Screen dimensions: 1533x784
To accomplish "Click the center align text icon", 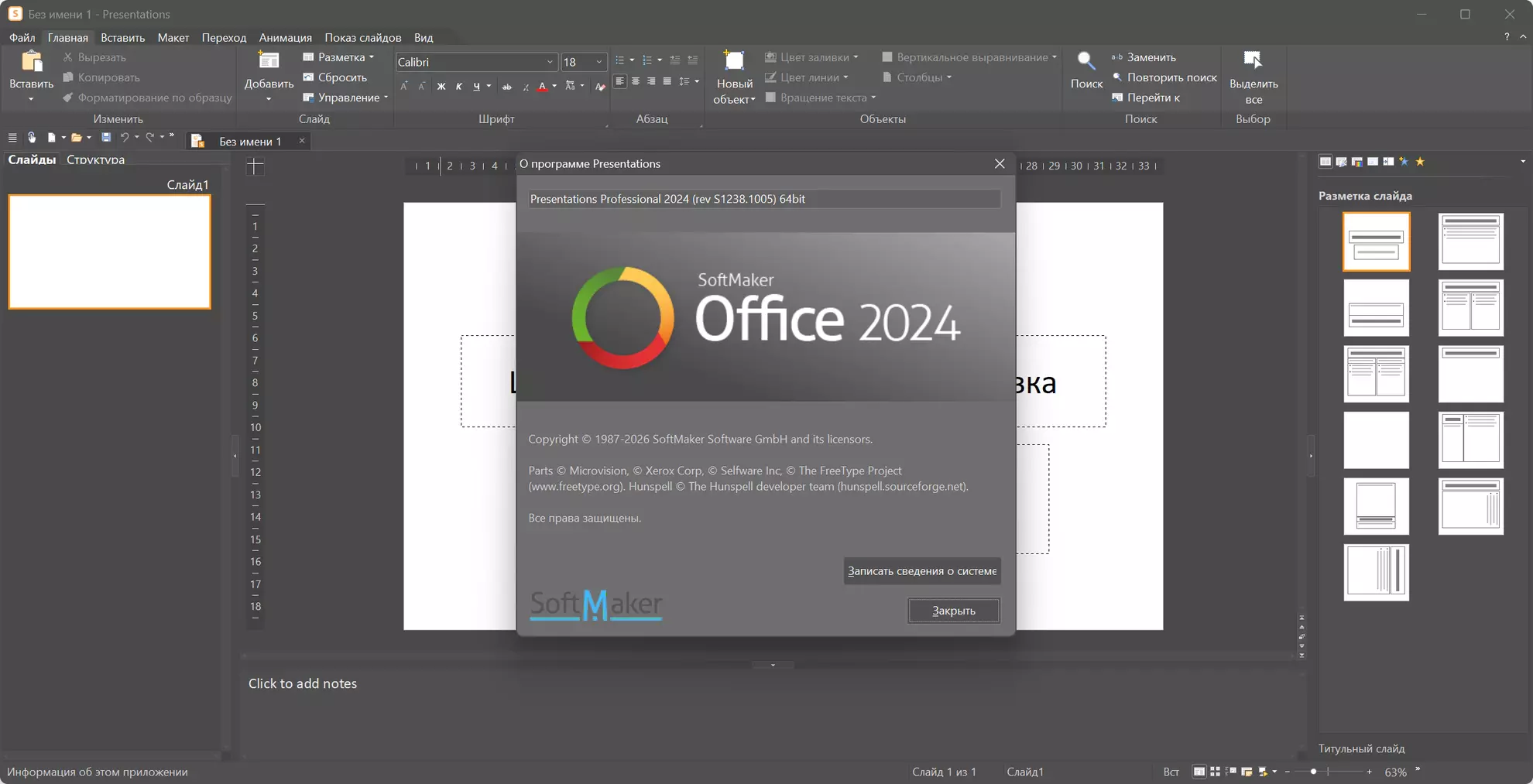I will tap(636, 81).
